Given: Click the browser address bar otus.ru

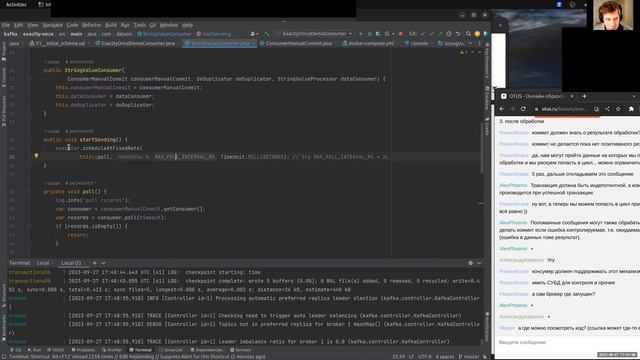Looking at the screenshot, I should (563, 109).
